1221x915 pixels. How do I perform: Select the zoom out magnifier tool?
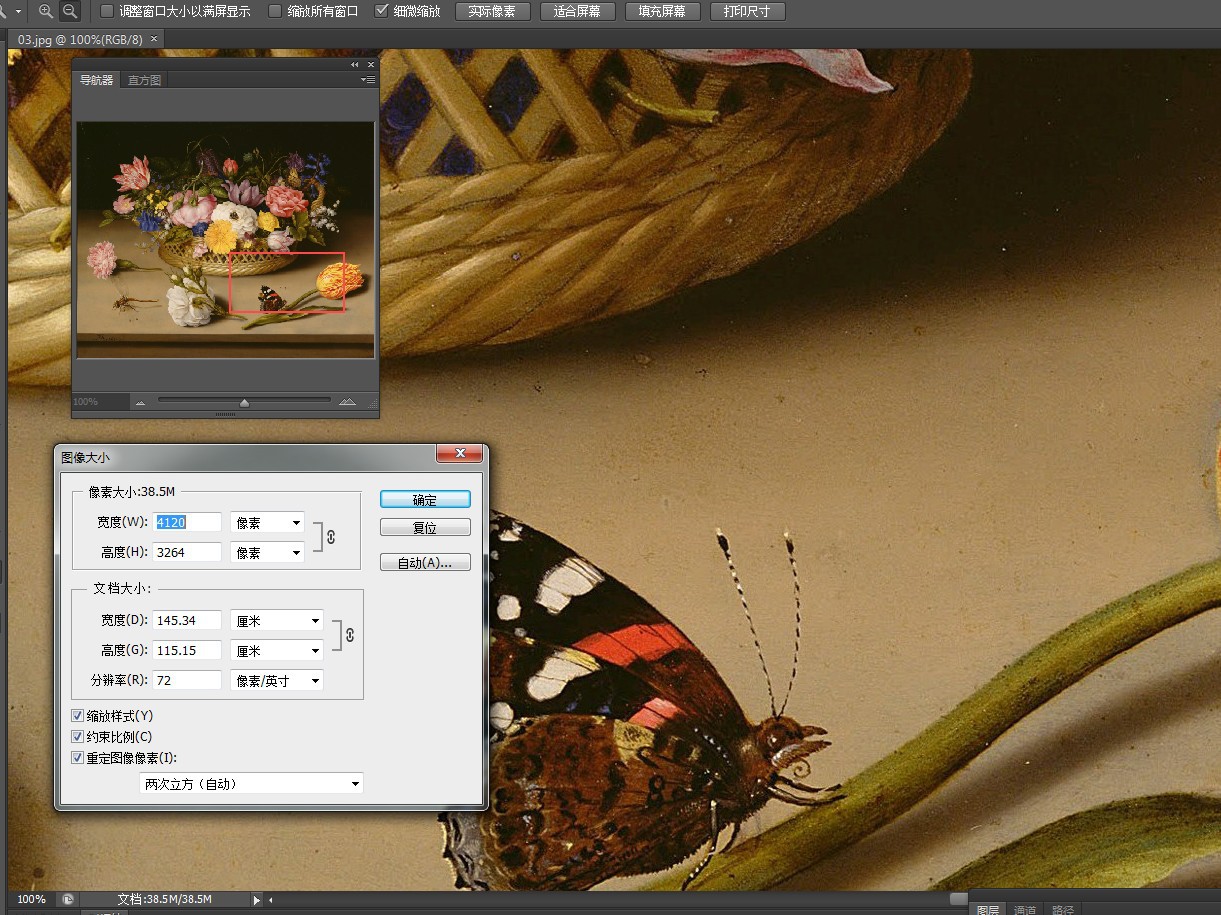[x=70, y=11]
